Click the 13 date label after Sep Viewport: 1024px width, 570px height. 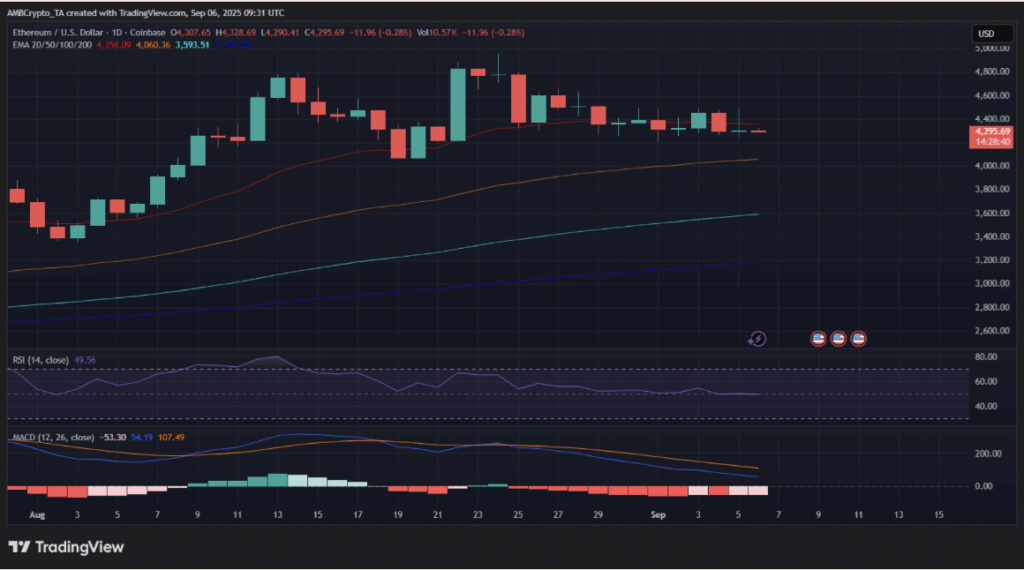click(x=899, y=515)
